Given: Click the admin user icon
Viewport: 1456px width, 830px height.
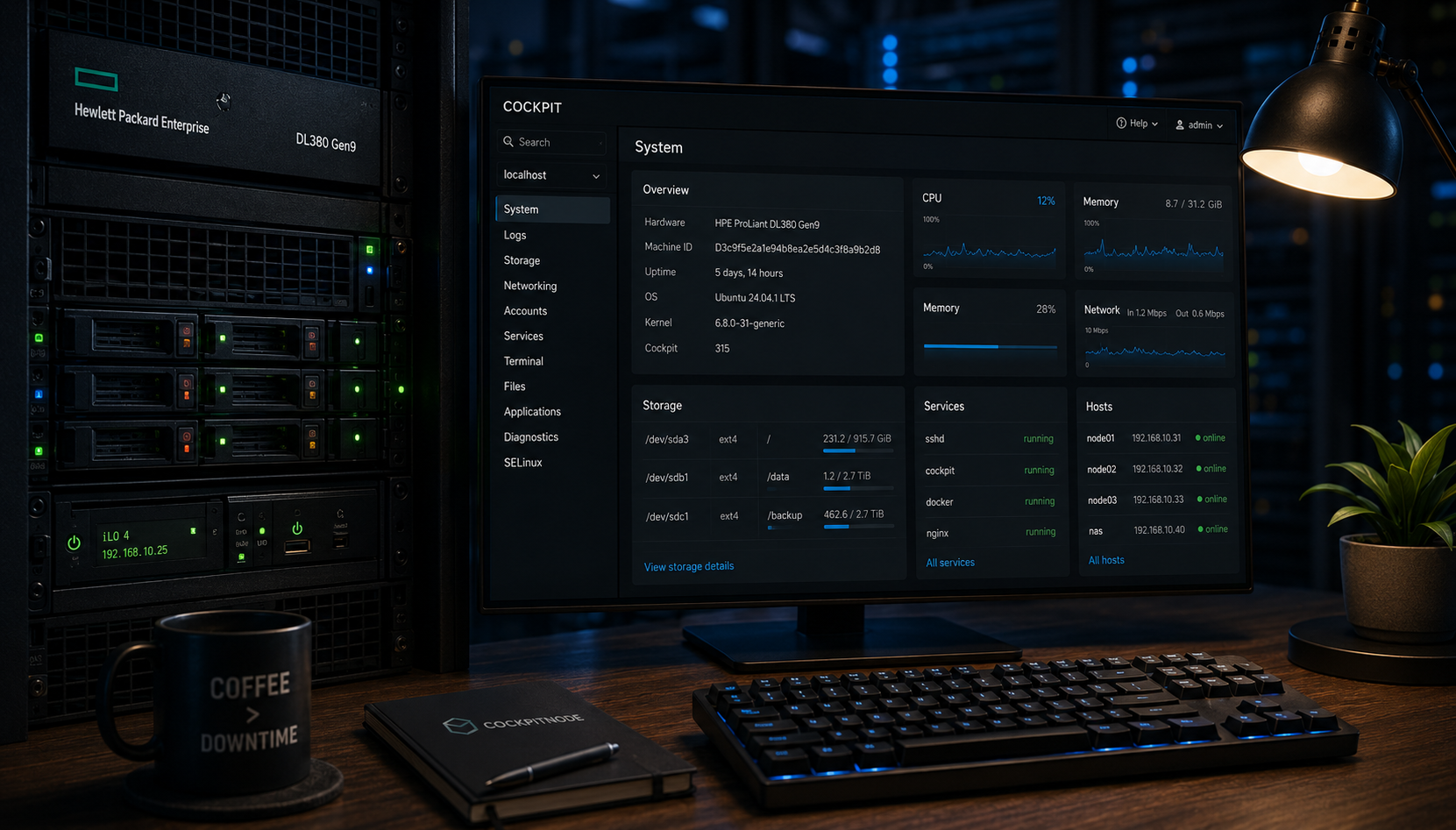Looking at the screenshot, I should [1180, 125].
